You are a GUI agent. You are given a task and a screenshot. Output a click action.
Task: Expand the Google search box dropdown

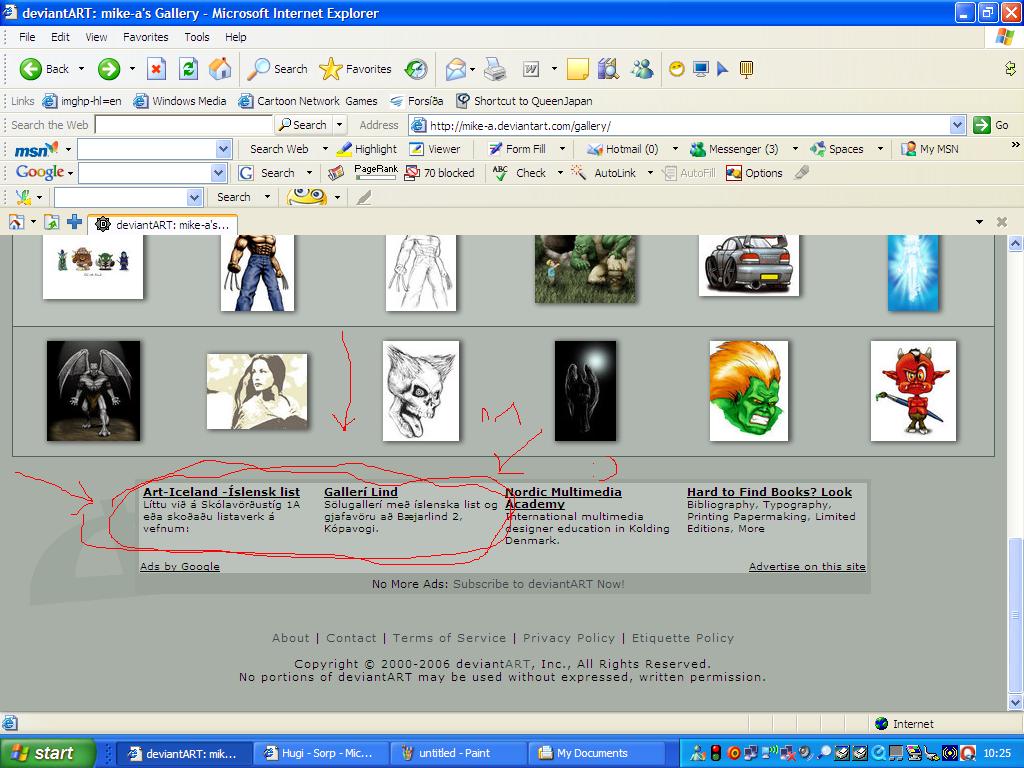219,173
